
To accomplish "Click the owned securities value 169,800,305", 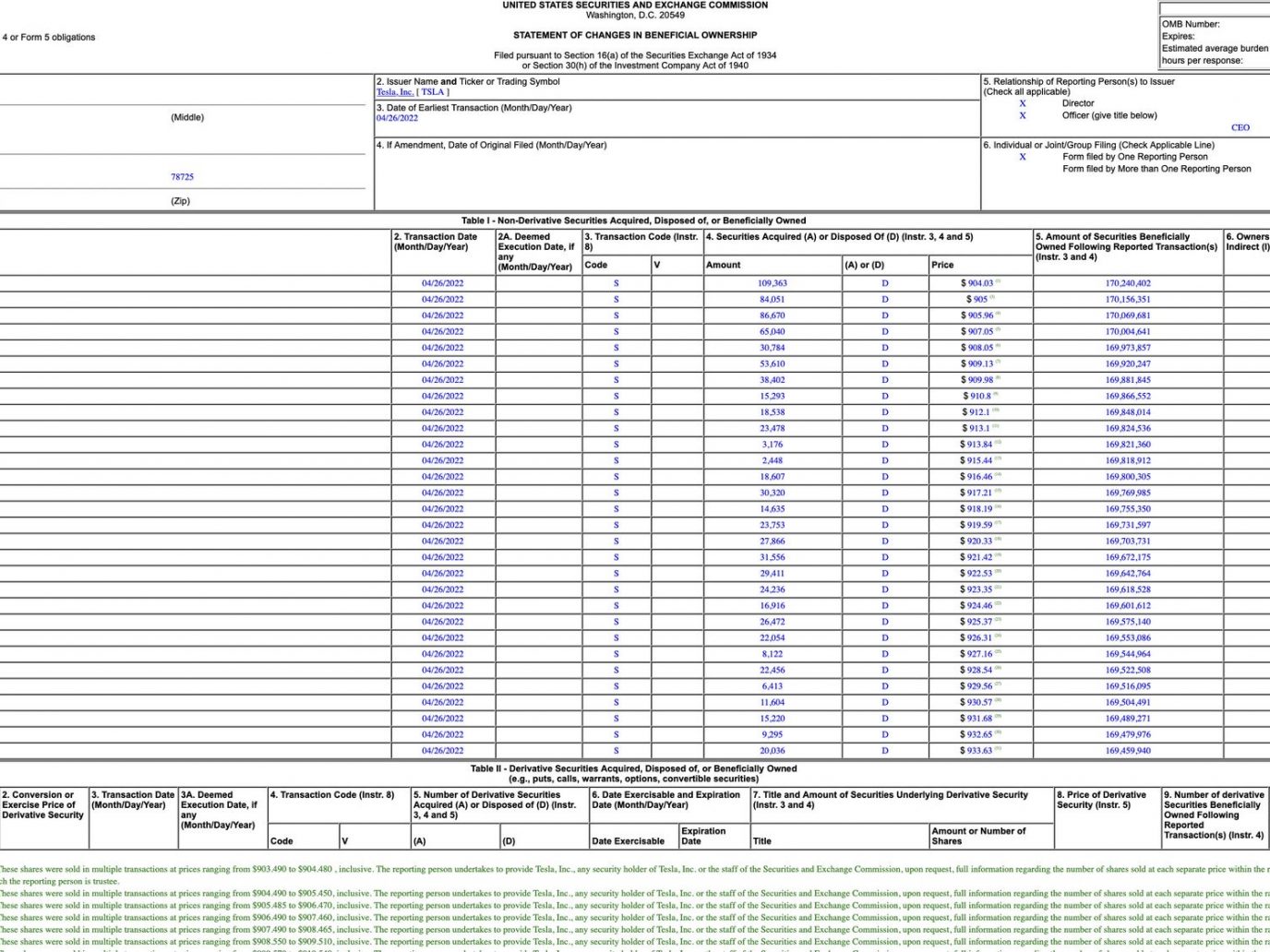I will (1128, 477).
